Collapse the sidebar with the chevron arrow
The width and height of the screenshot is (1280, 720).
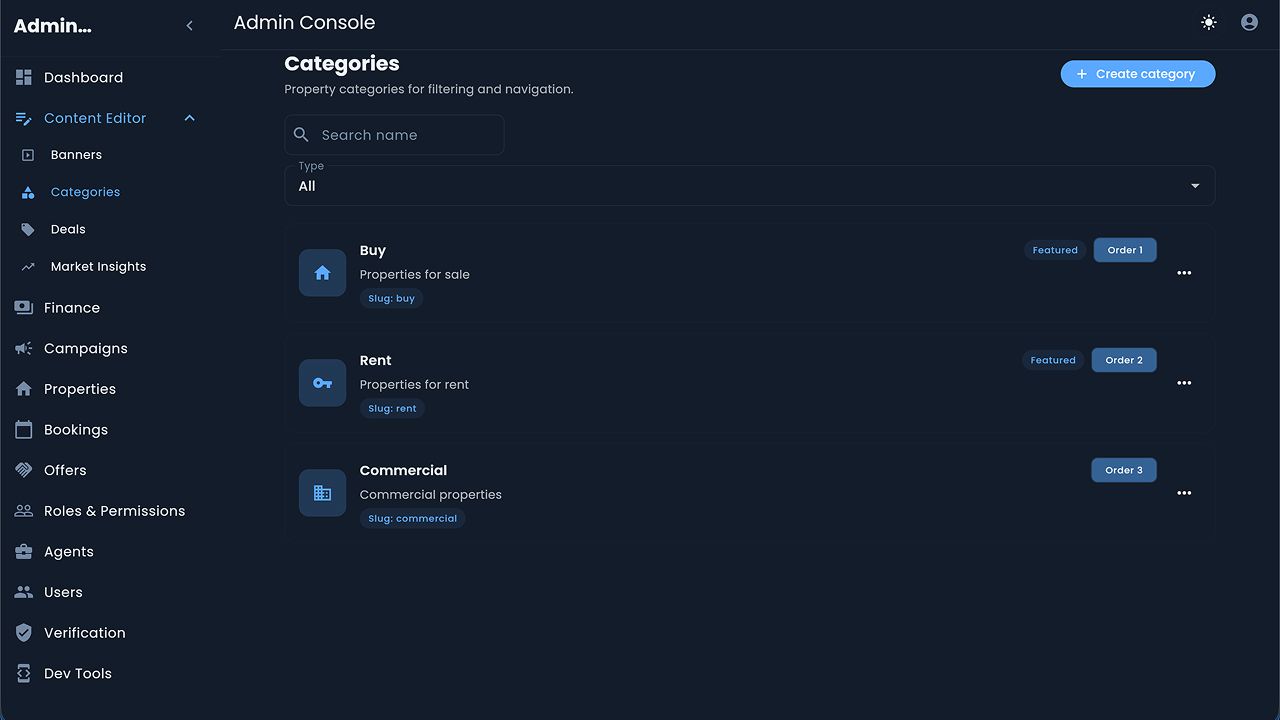[190, 26]
